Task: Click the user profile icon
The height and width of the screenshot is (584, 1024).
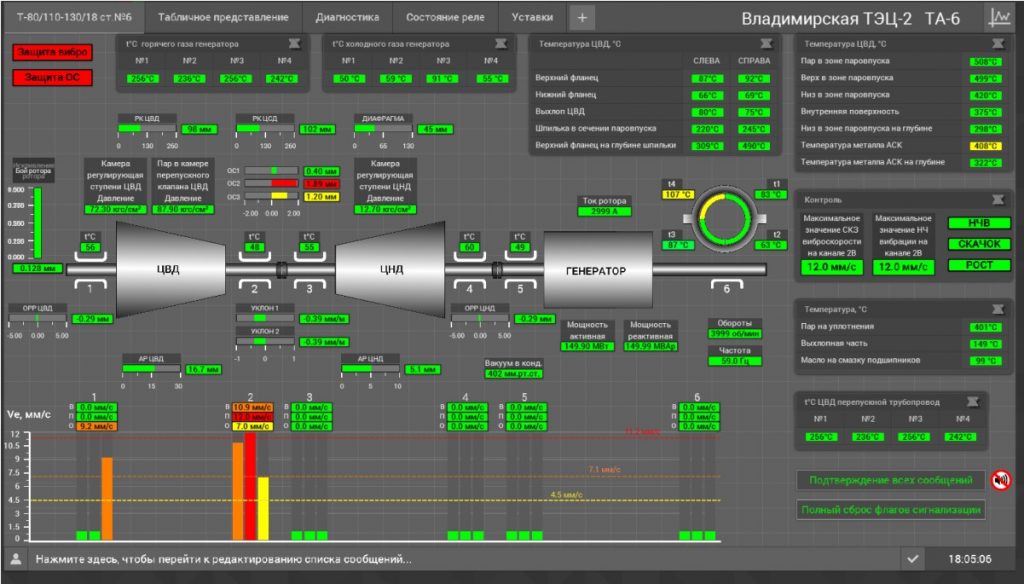Action: [x=16, y=559]
